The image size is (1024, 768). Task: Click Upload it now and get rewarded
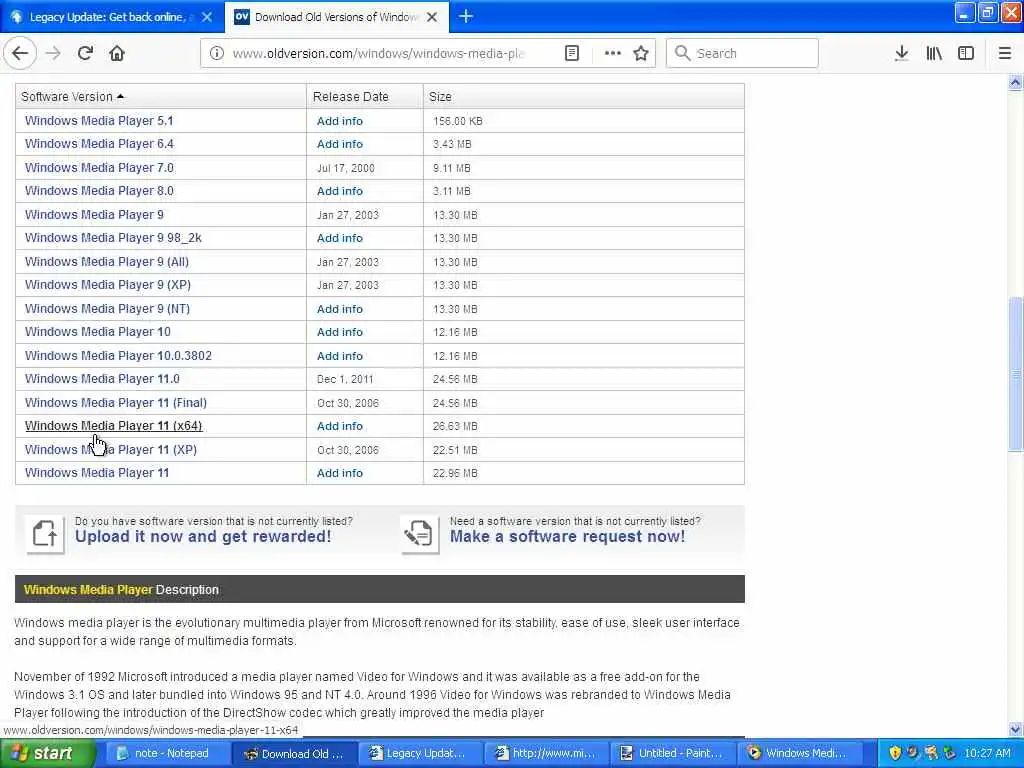point(203,537)
